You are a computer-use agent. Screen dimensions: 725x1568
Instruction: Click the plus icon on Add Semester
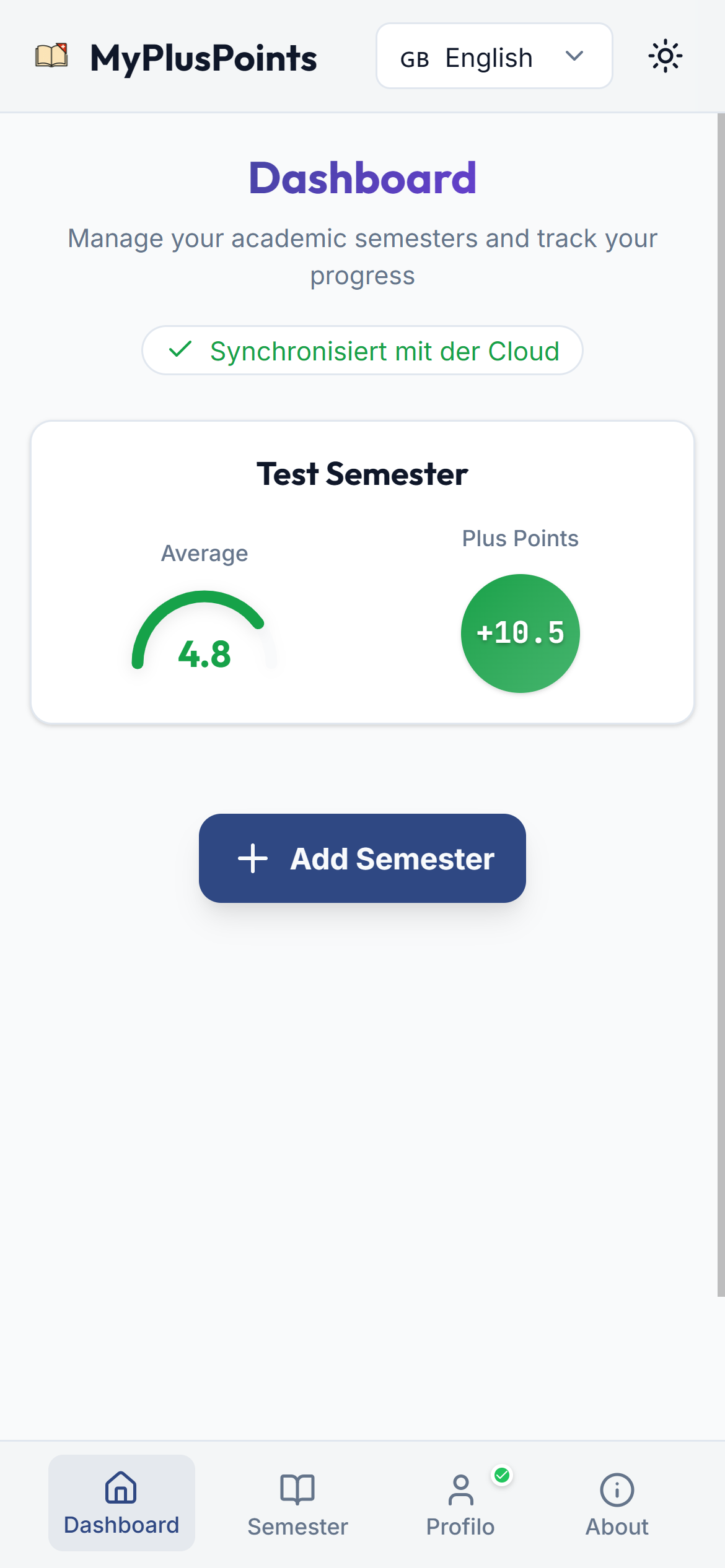click(x=253, y=859)
